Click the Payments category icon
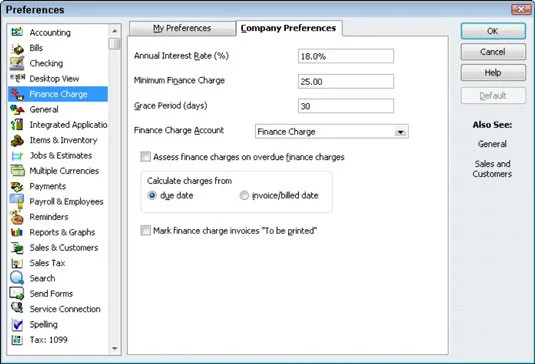Screen dimensions: 535x364 [x=17, y=186]
